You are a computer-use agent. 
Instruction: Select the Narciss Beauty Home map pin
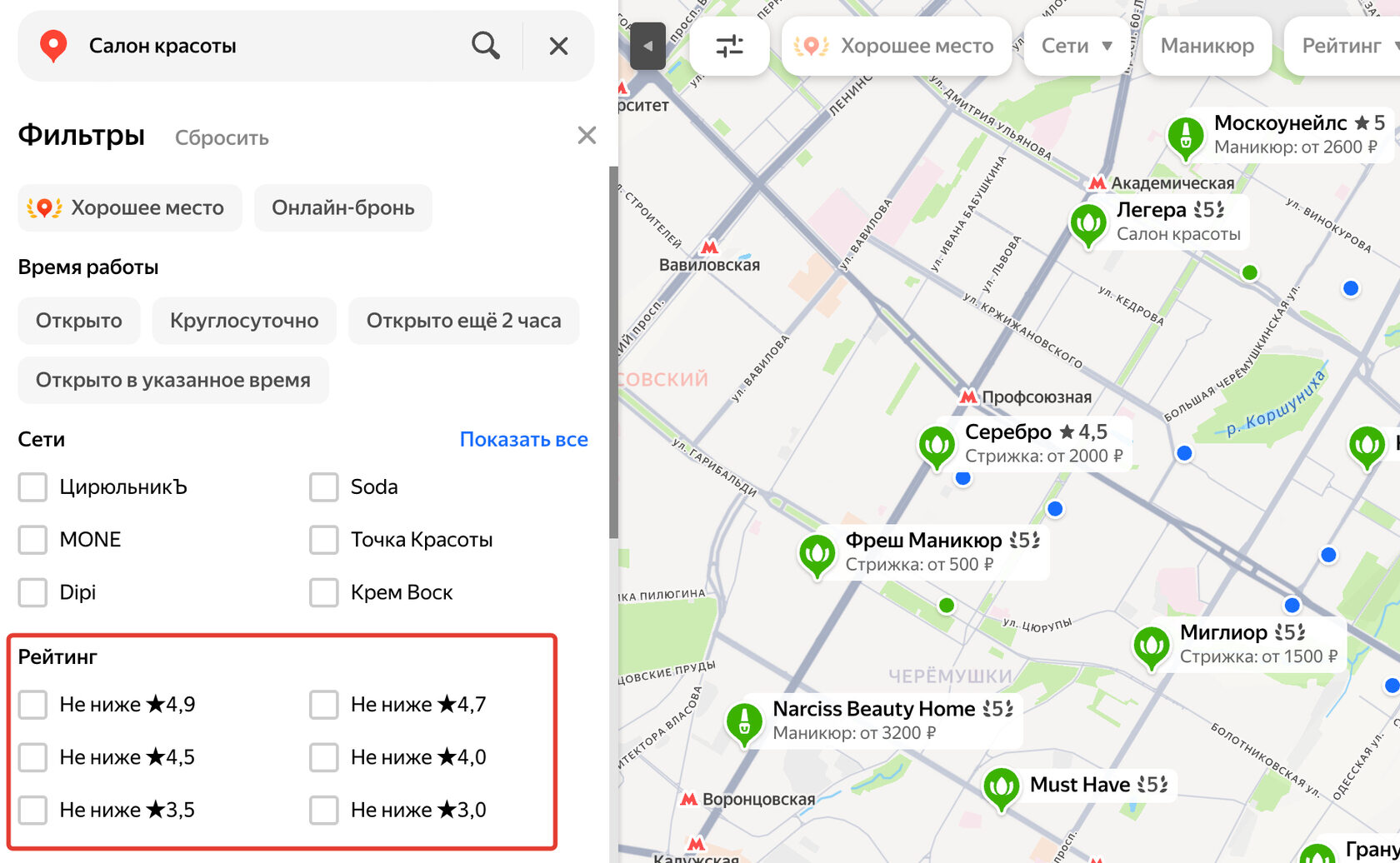pos(744,725)
